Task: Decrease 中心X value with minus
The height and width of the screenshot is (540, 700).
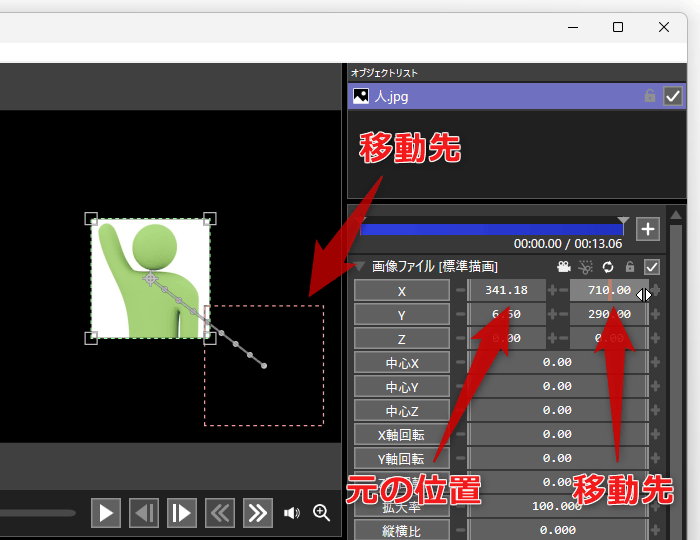Action: pyautogui.click(x=460, y=362)
